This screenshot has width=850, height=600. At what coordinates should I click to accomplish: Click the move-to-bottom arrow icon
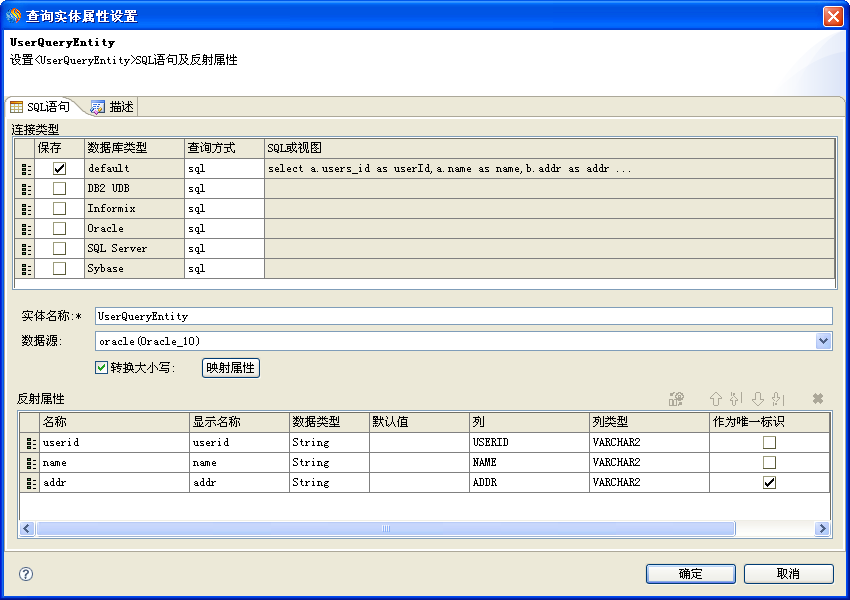(x=778, y=399)
